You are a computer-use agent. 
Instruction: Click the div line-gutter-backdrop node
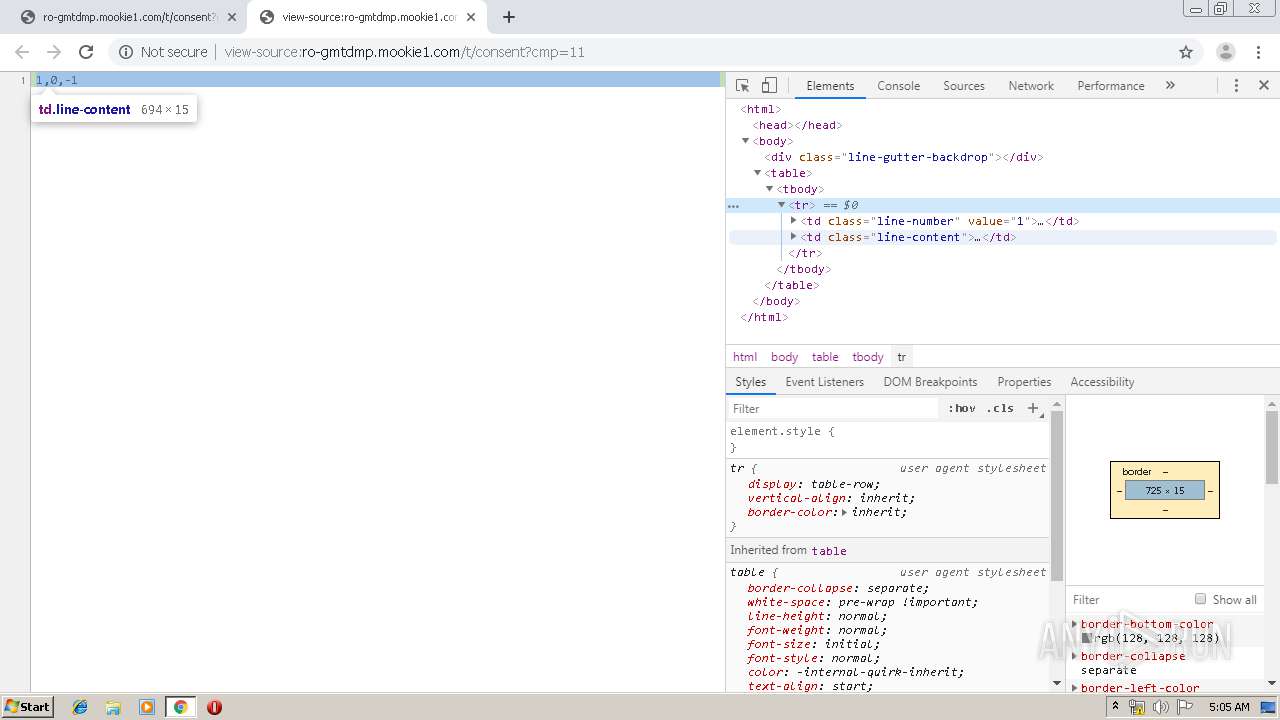[x=904, y=157]
